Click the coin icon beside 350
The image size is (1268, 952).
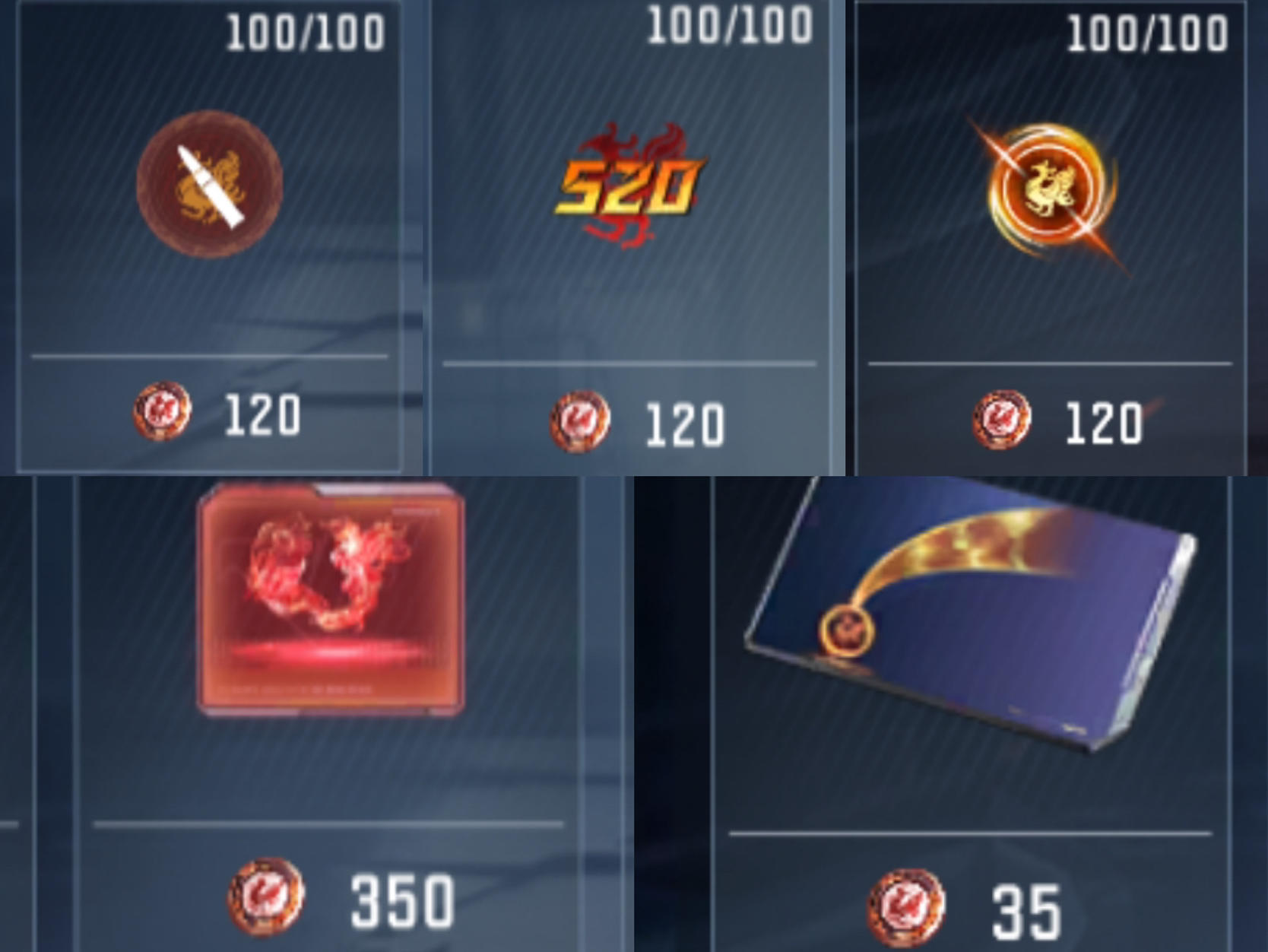[x=266, y=897]
